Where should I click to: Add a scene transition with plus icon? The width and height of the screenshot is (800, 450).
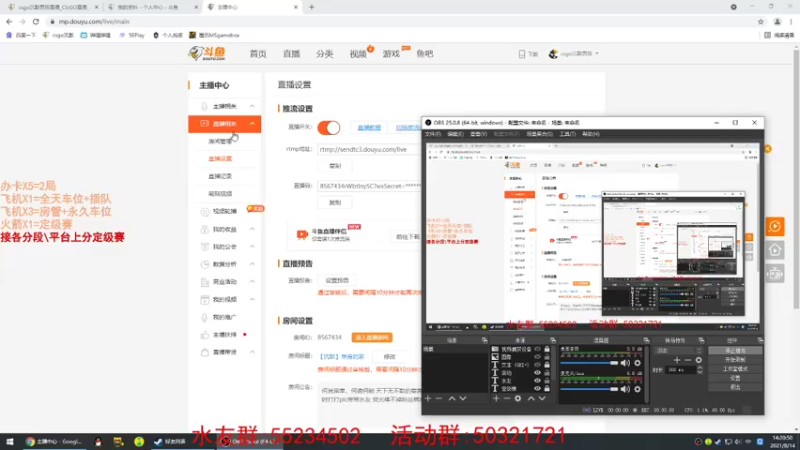[677, 360]
